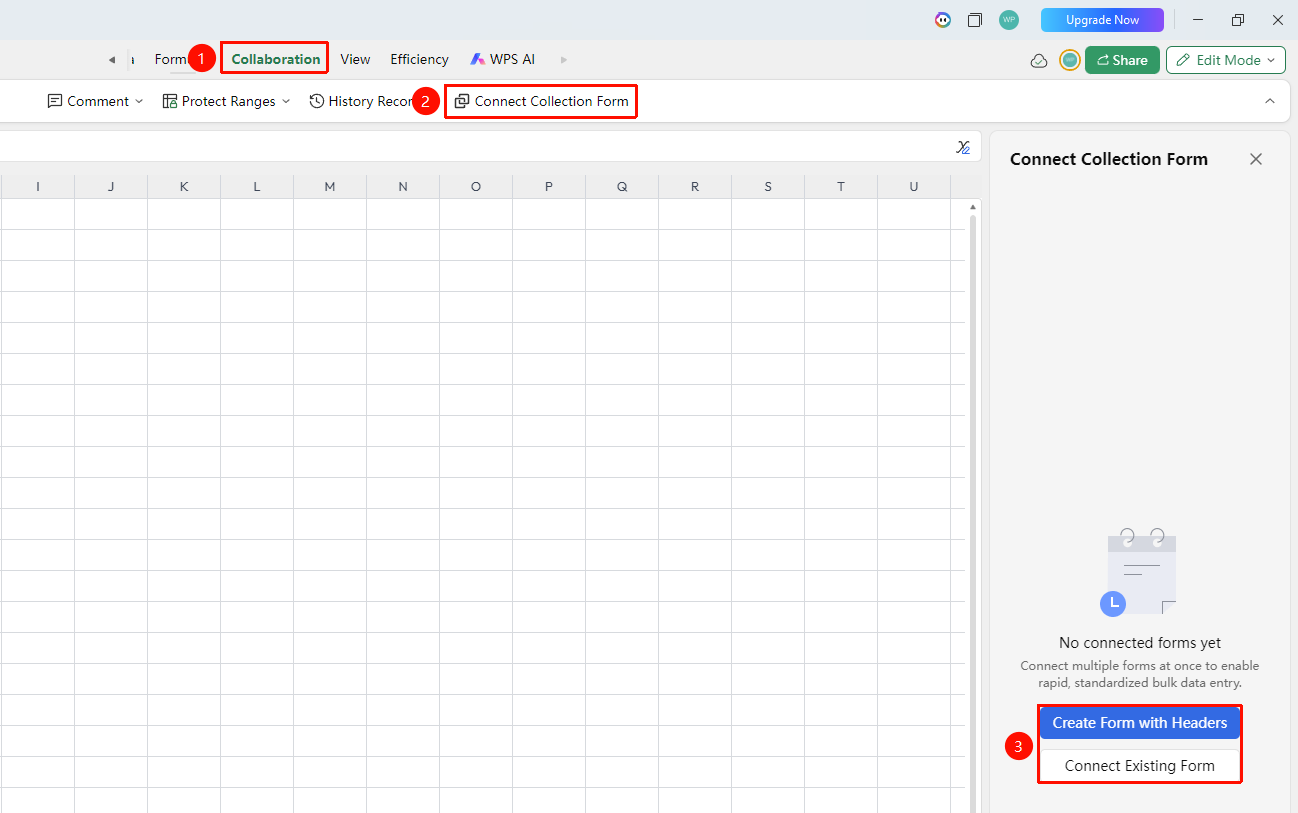Select column P header

(x=549, y=187)
